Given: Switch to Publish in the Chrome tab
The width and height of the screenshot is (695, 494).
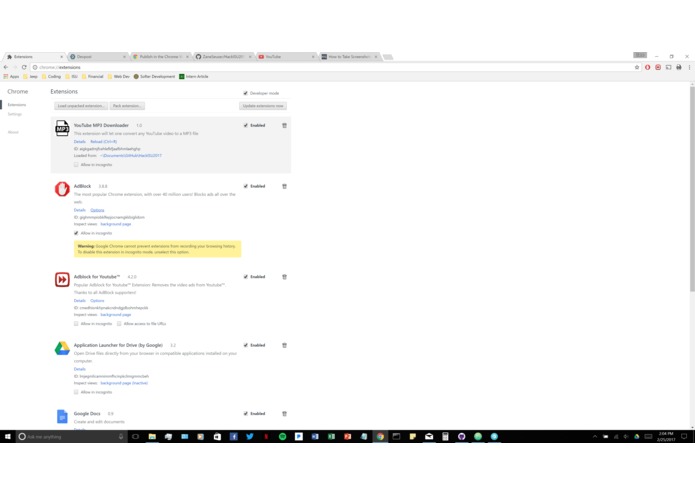Looking at the screenshot, I should pos(160,57).
